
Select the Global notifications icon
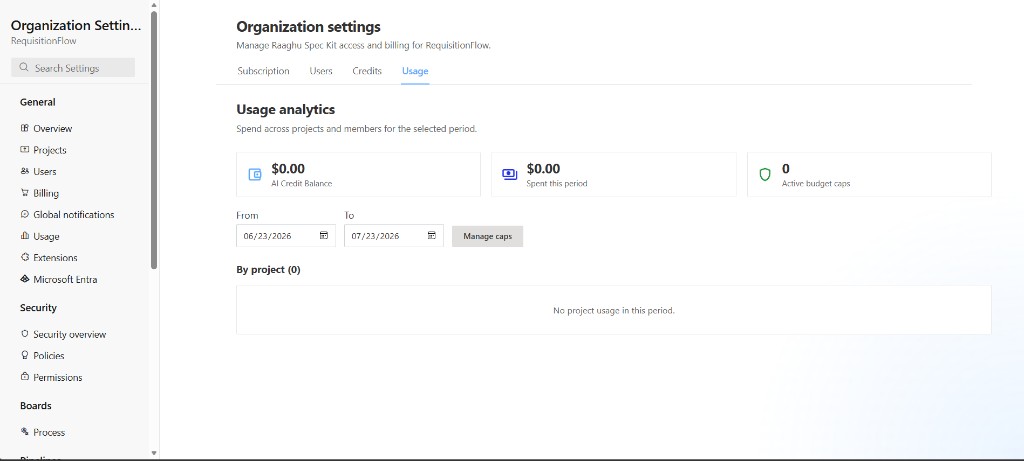click(x=25, y=214)
